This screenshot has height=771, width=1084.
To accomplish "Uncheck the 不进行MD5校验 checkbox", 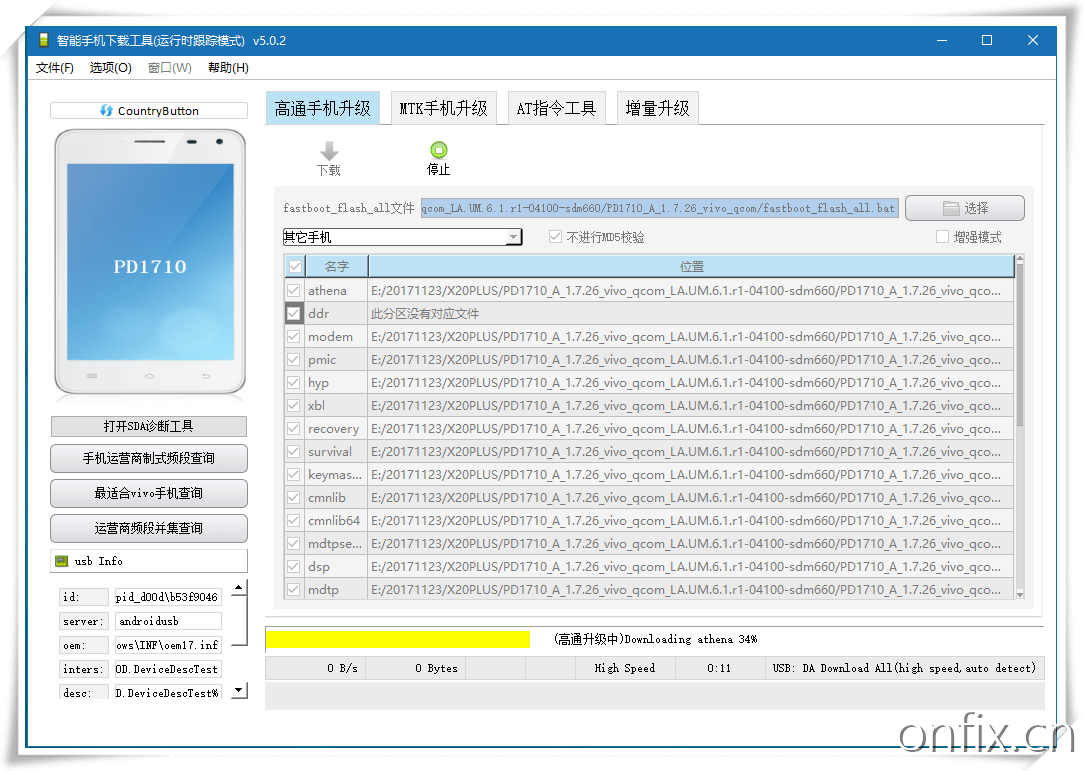I will (554, 236).
